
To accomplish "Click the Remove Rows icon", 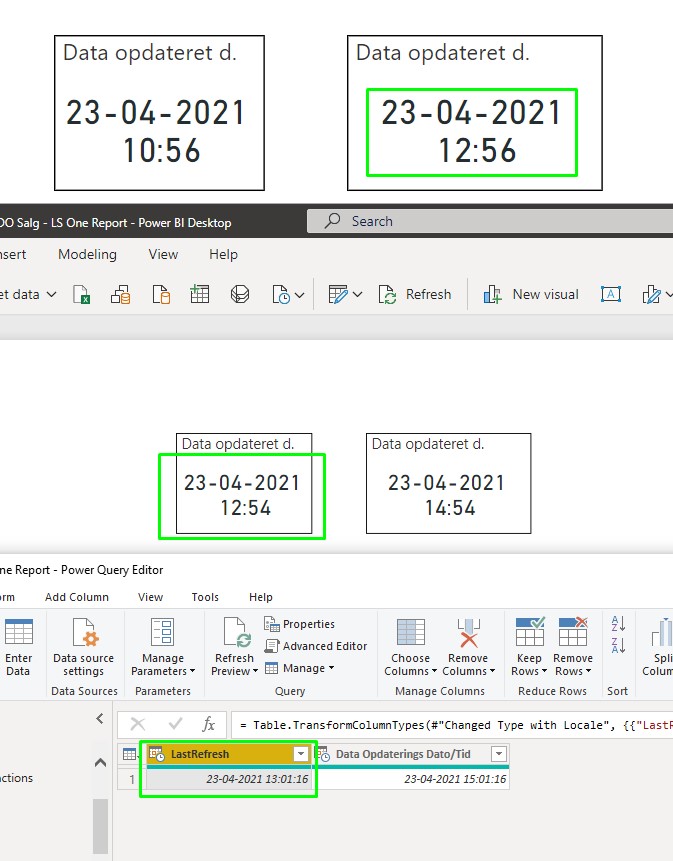I will [x=573, y=631].
